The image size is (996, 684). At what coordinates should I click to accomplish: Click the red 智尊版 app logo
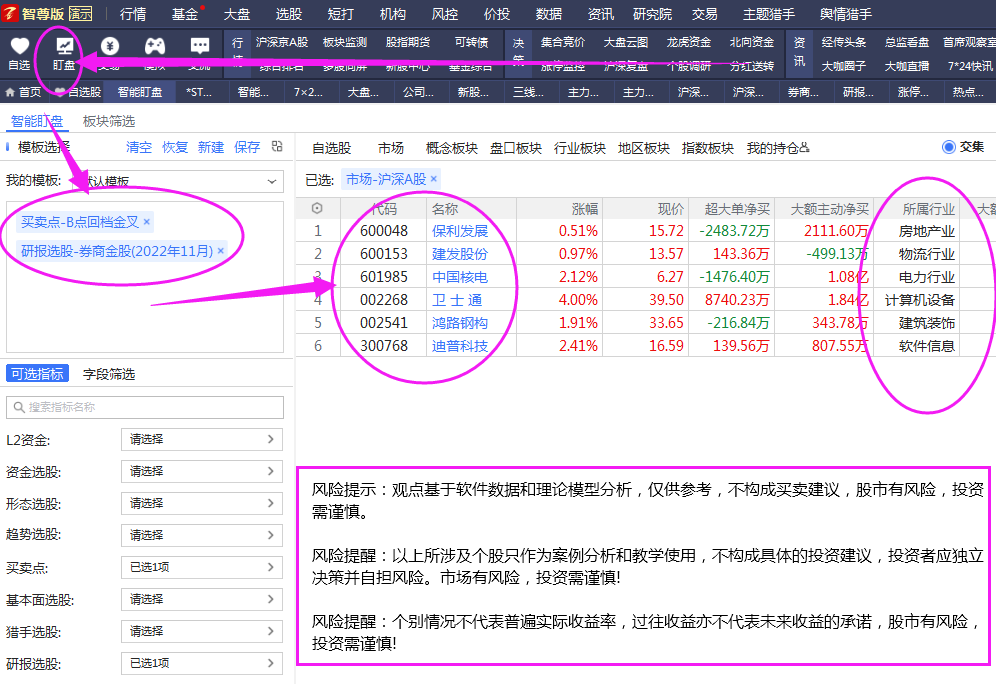(10, 13)
